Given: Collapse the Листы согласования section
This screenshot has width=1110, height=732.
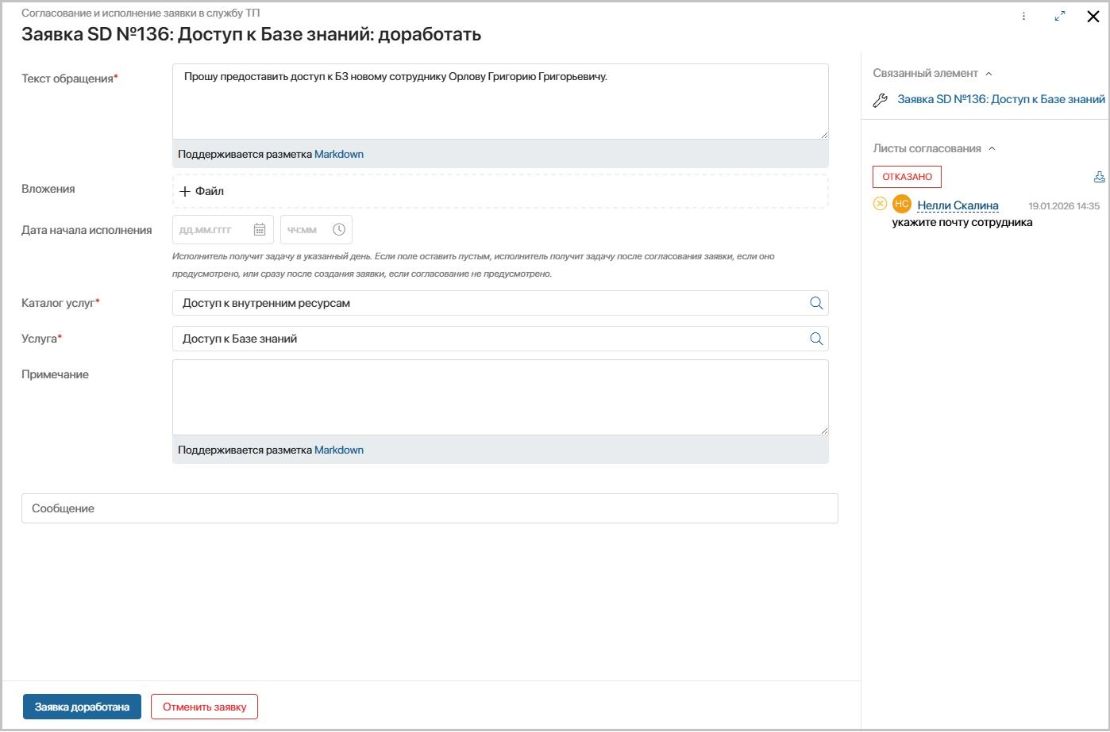Looking at the screenshot, I should click(x=992, y=149).
